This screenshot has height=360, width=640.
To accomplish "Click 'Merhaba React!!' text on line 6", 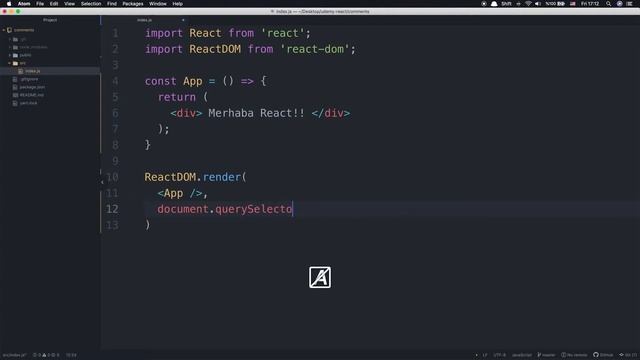I will (256, 113).
